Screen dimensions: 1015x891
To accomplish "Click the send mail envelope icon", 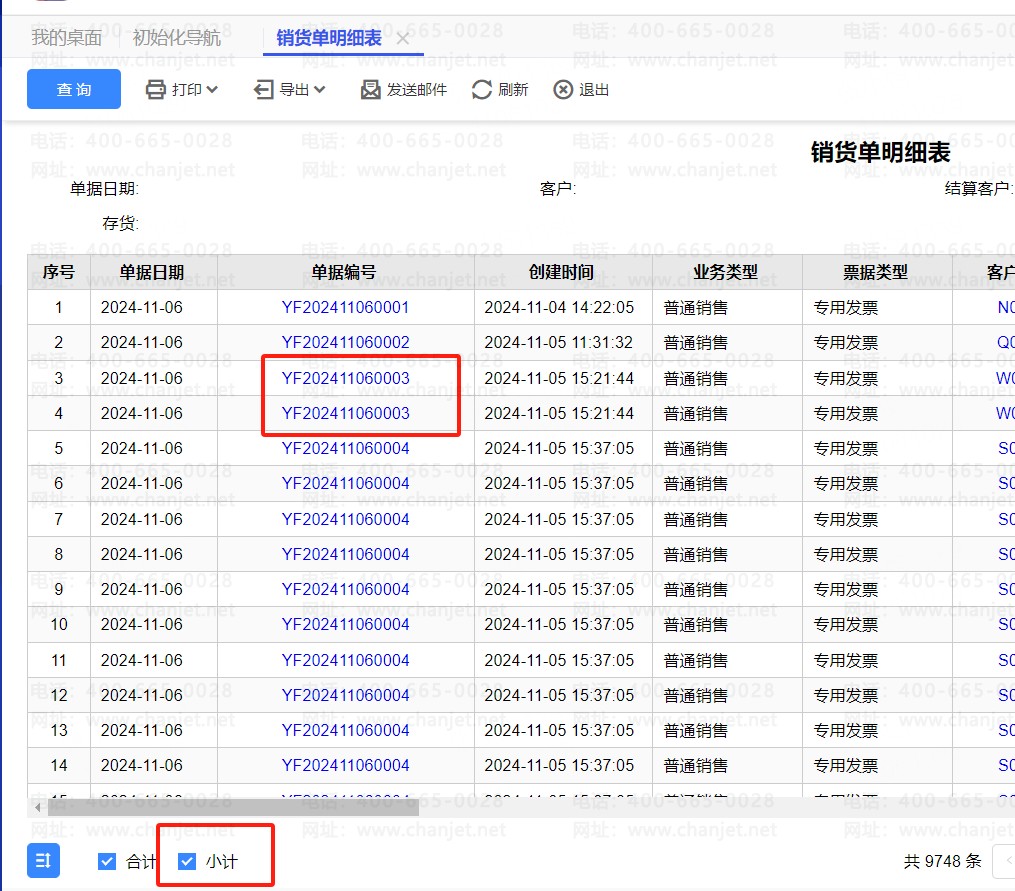I will (370, 89).
